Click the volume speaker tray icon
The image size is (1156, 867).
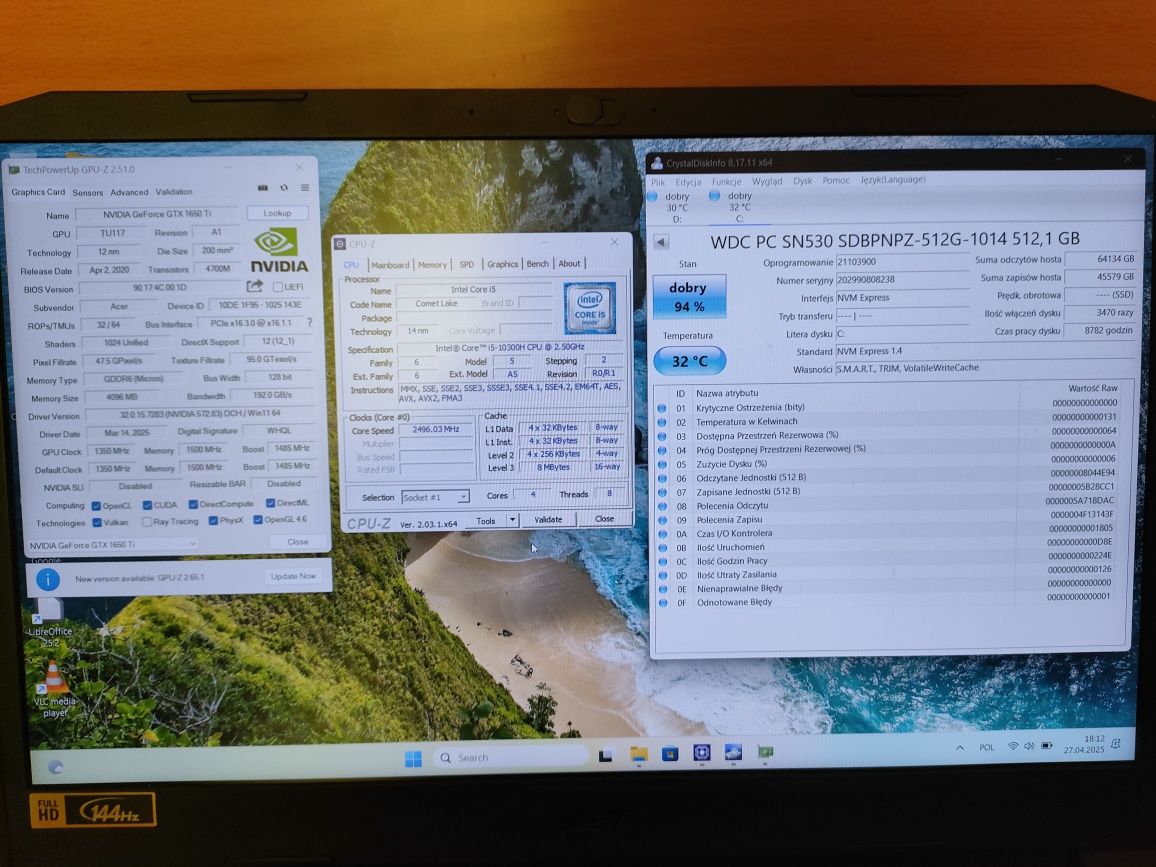click(x=1029, y=746)
